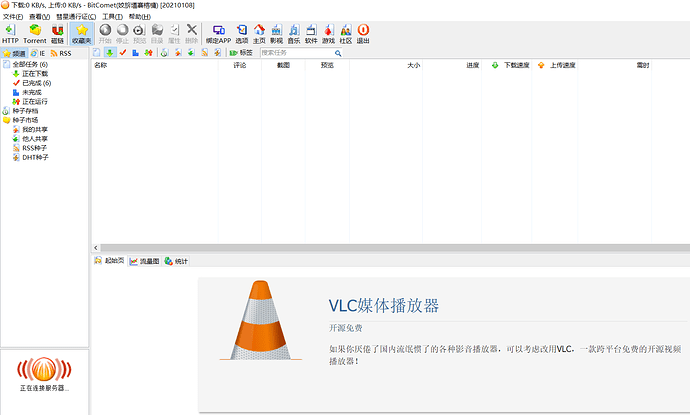Click the torrent archive icon in filter bar
The image size is (690, 415).
(x=164, y=52)
